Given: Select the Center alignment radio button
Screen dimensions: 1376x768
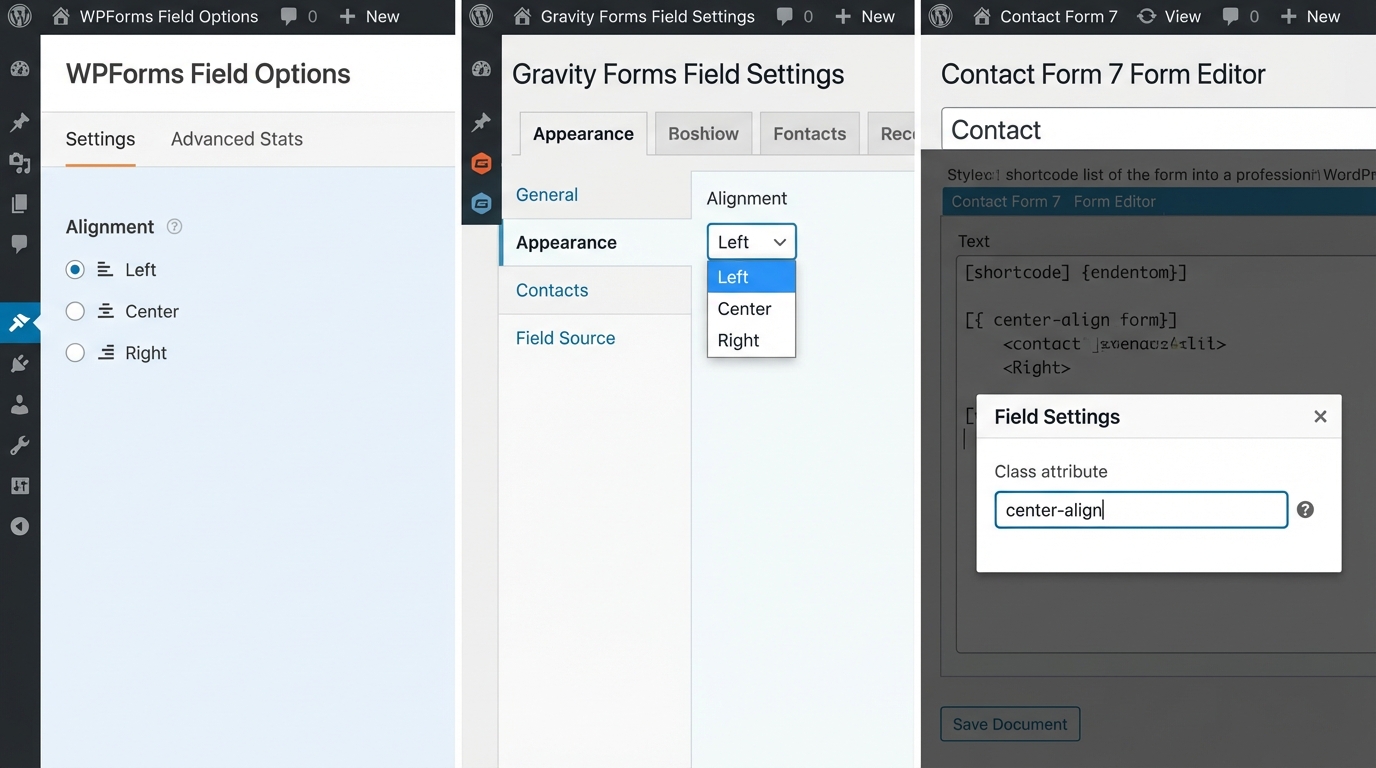Looking at the screenshot, I should point(75,311).
